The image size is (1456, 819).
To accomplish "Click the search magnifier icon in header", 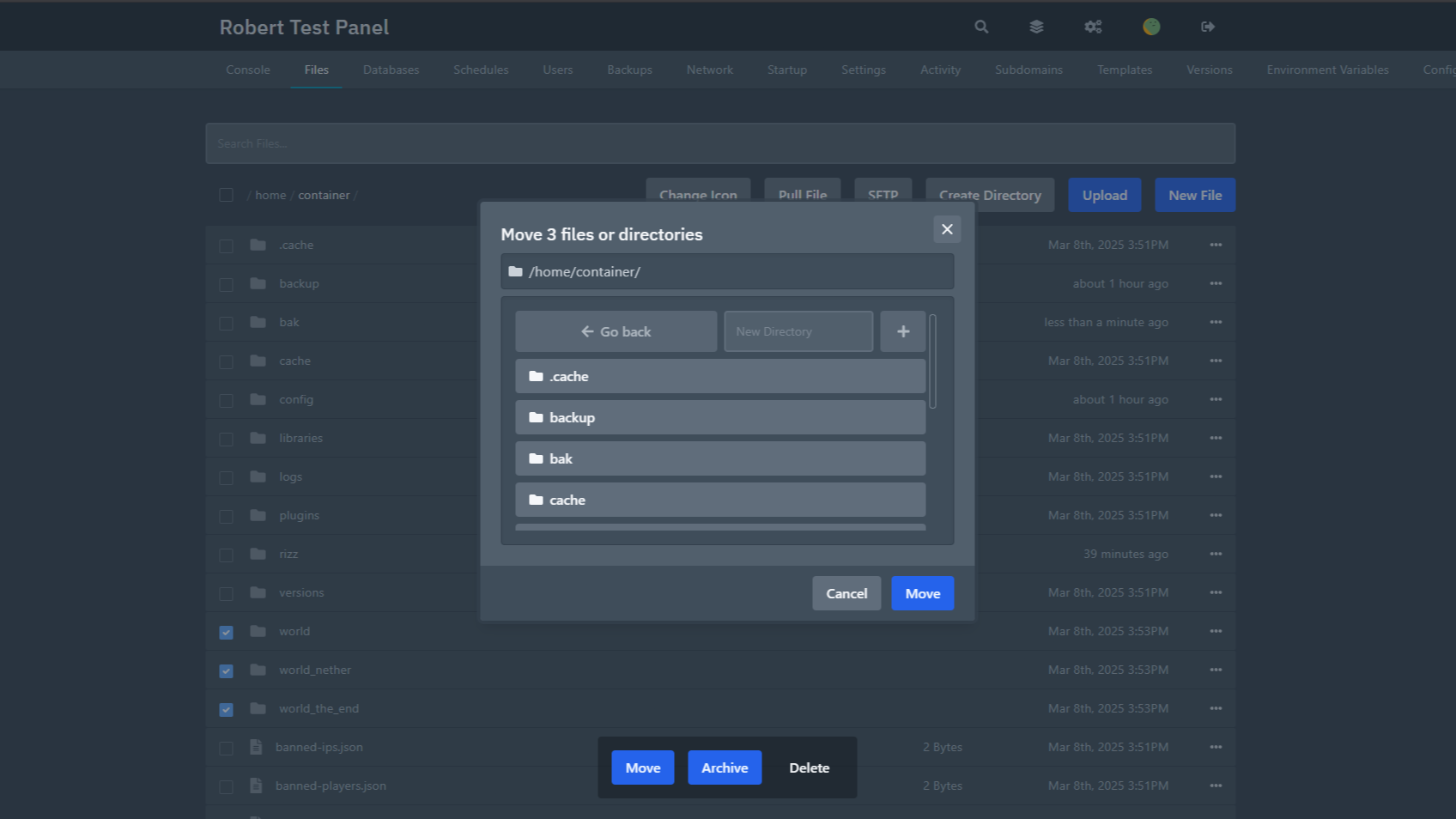I will coord(981,27).
